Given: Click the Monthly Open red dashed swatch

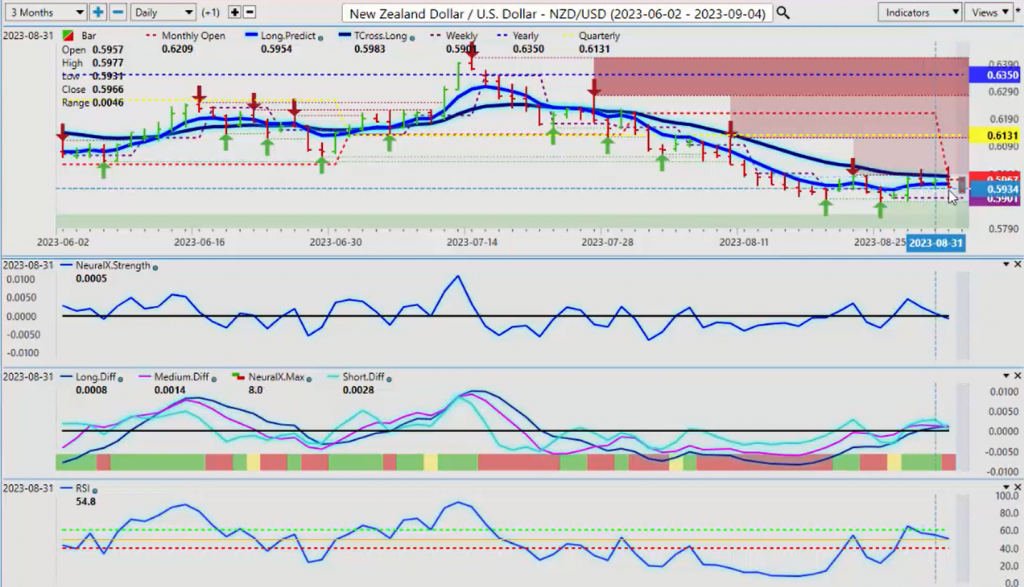Looking at the screenshot, I should [x=152, y=36].
